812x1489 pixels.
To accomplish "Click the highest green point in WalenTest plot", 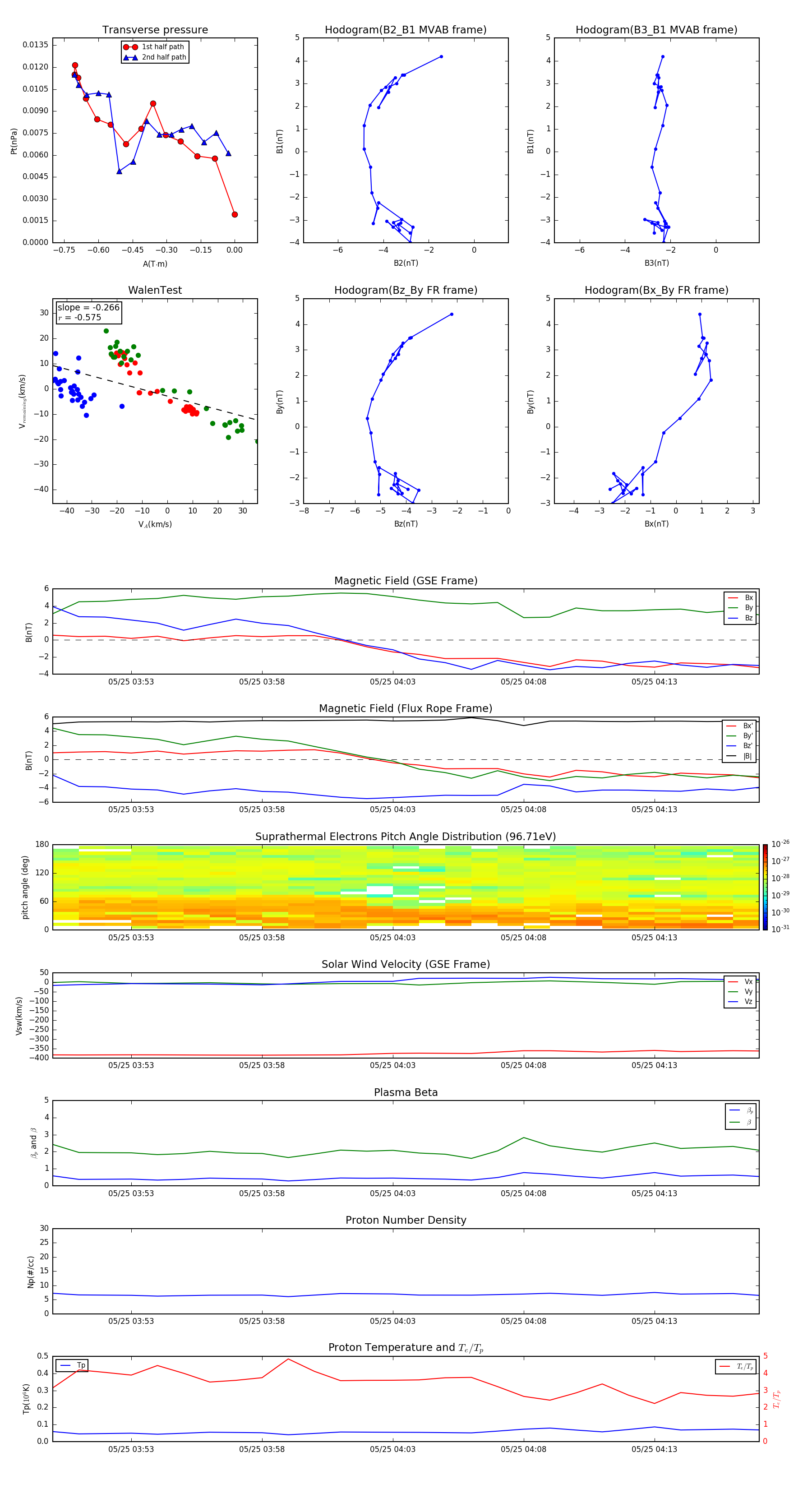I will click(106, 331).
